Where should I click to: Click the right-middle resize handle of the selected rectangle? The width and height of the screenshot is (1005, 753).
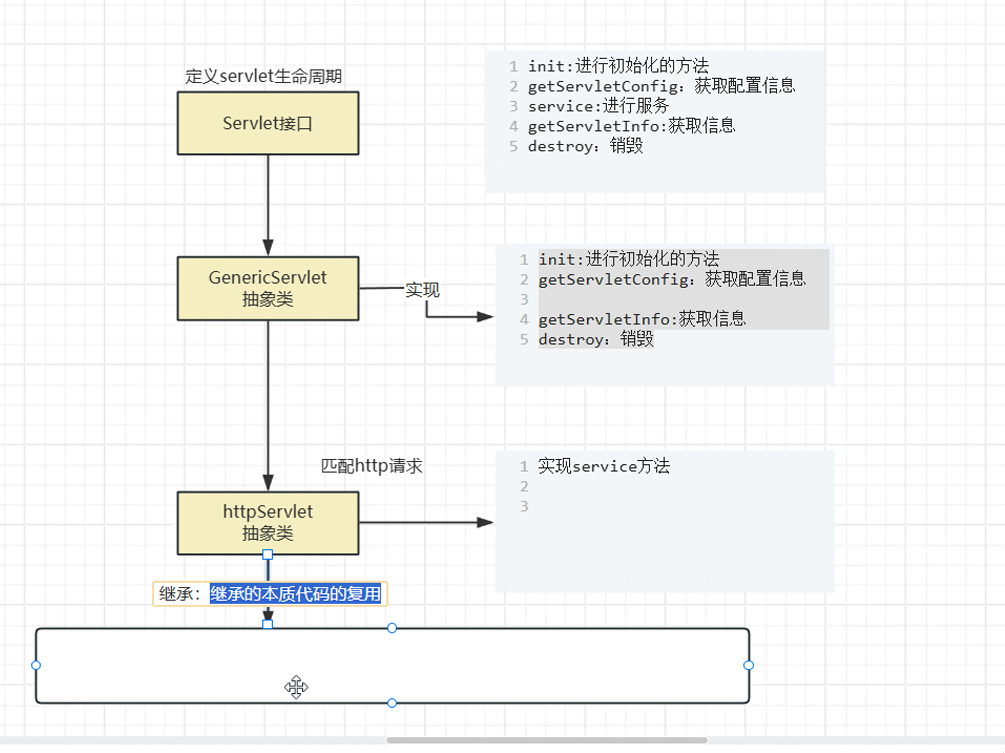pos(749,665)
